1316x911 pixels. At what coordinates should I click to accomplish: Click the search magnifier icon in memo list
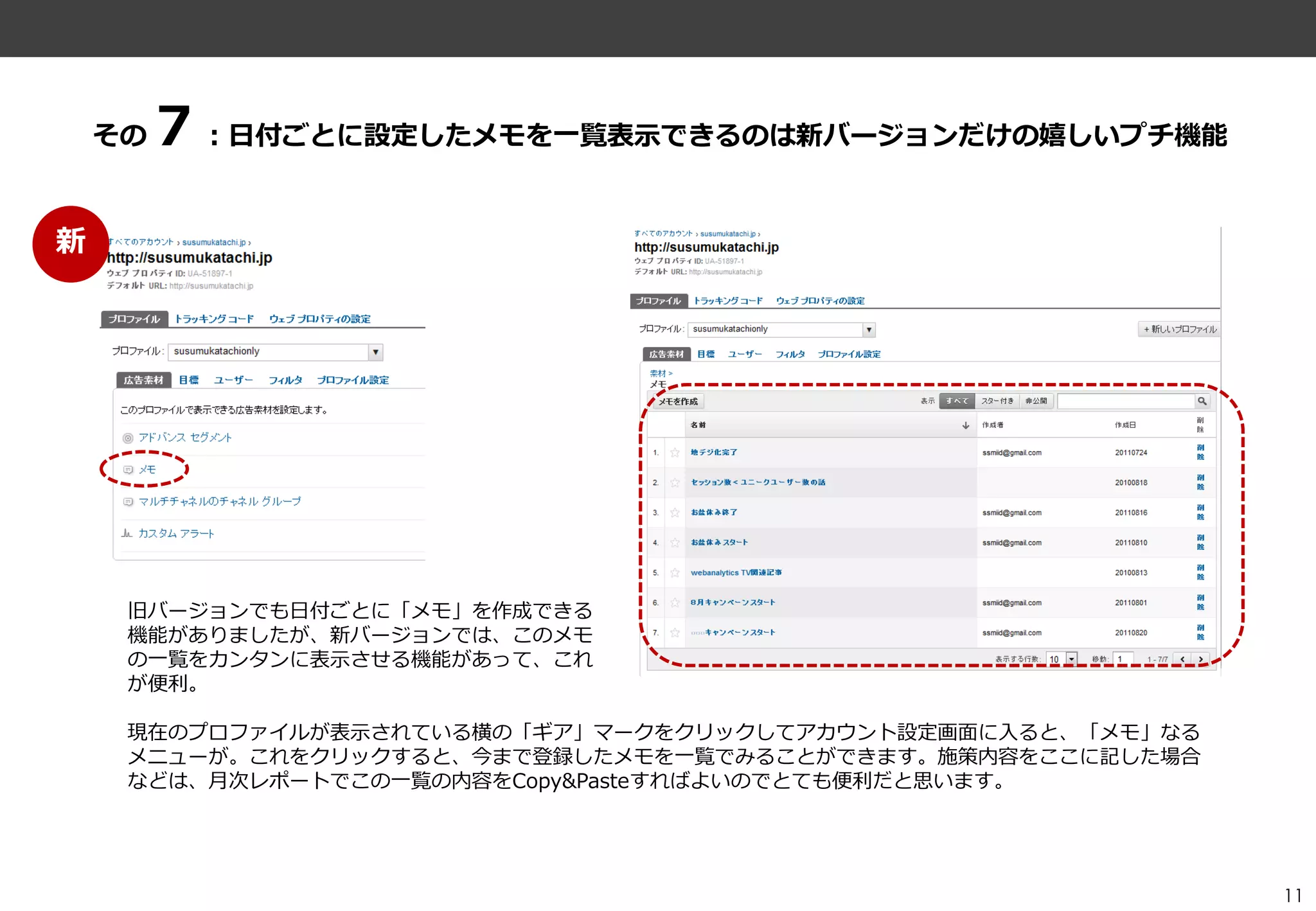[1202, 401]
